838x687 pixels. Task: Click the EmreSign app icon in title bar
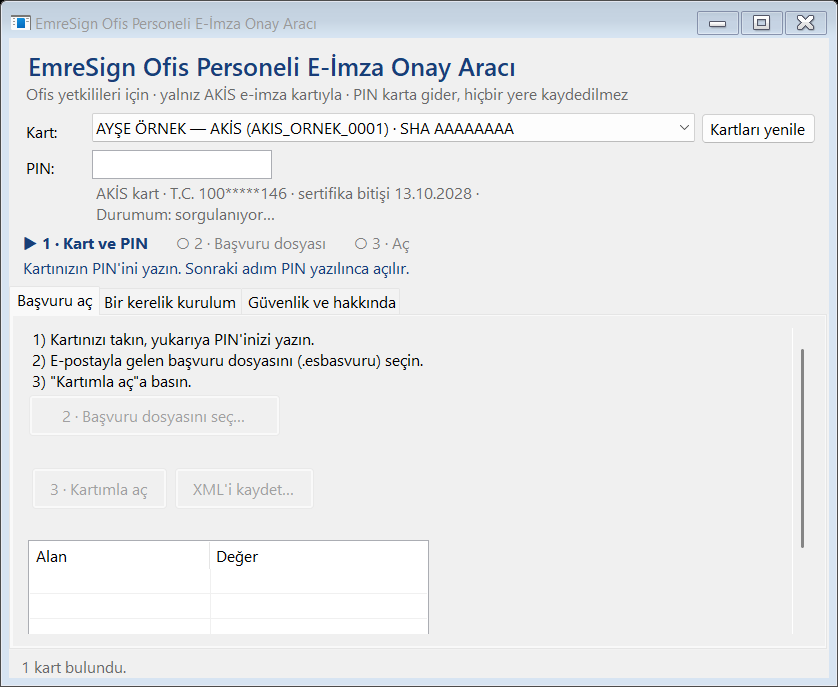(20, 24)
